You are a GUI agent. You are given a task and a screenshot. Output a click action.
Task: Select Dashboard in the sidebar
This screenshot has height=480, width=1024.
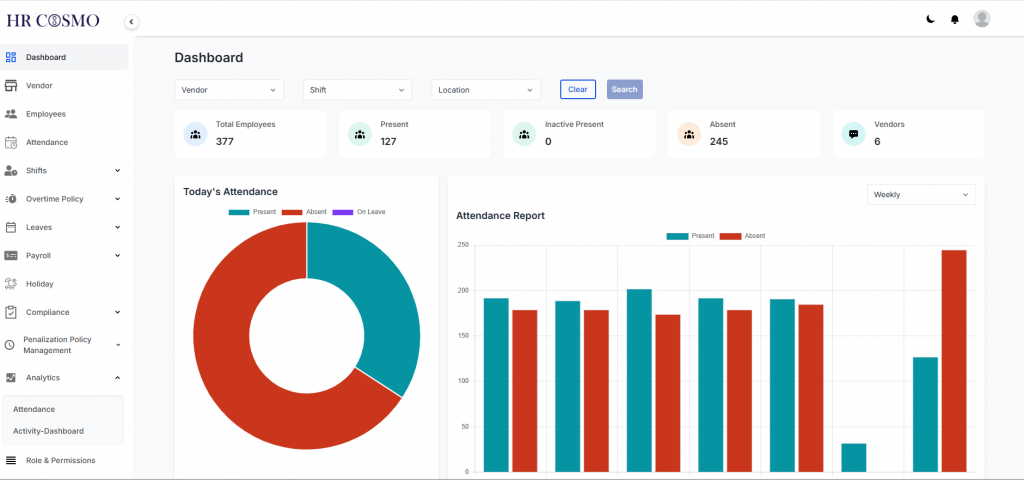[x=45, y=57]
